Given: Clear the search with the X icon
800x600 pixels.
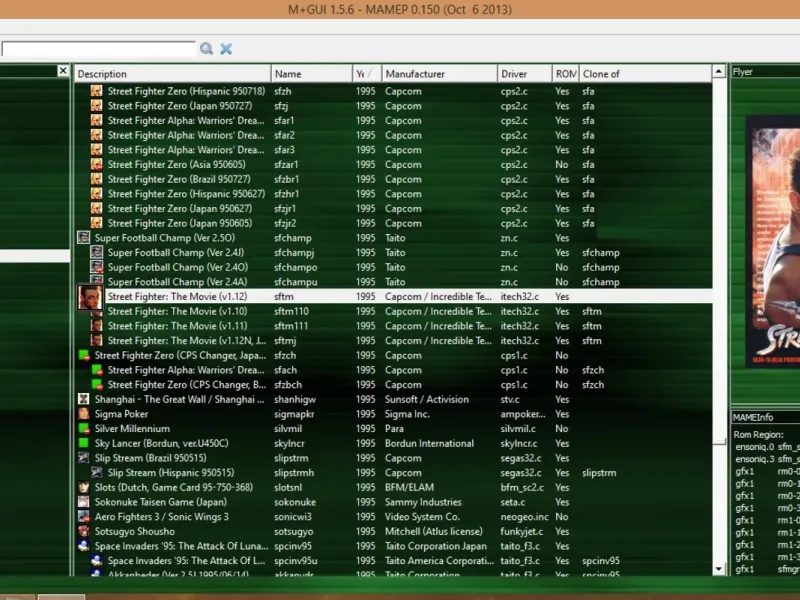Looking at the screenshot, I should pos(226,48).
